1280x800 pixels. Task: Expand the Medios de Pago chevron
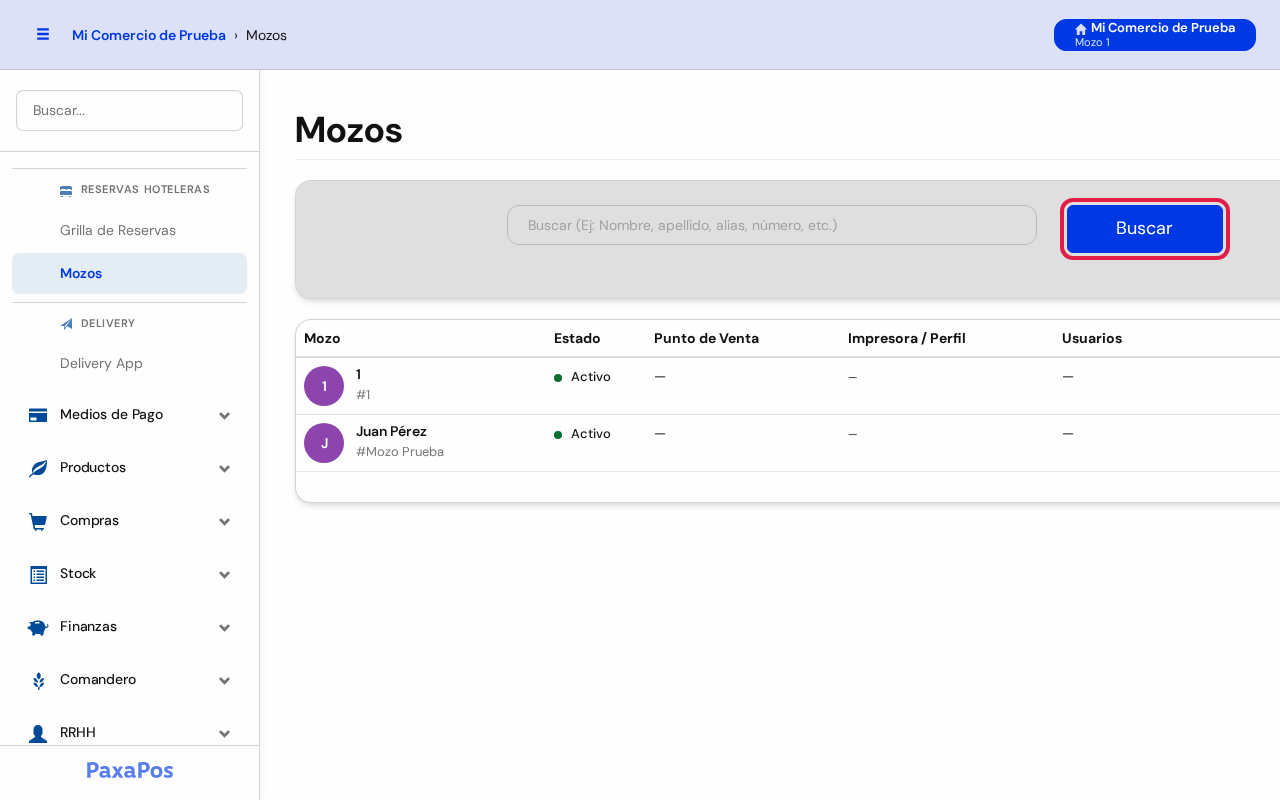coord(225,416)
